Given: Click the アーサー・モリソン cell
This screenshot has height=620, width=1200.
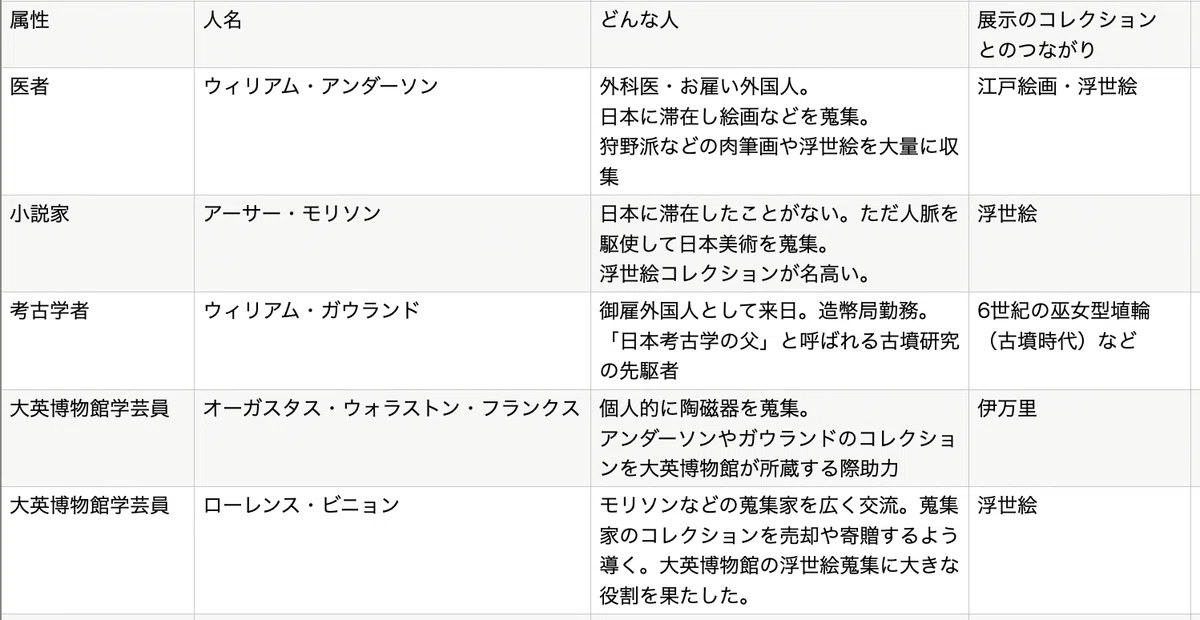Looking at the screenshot, I should pyautogui.click(x=392, y=243).
